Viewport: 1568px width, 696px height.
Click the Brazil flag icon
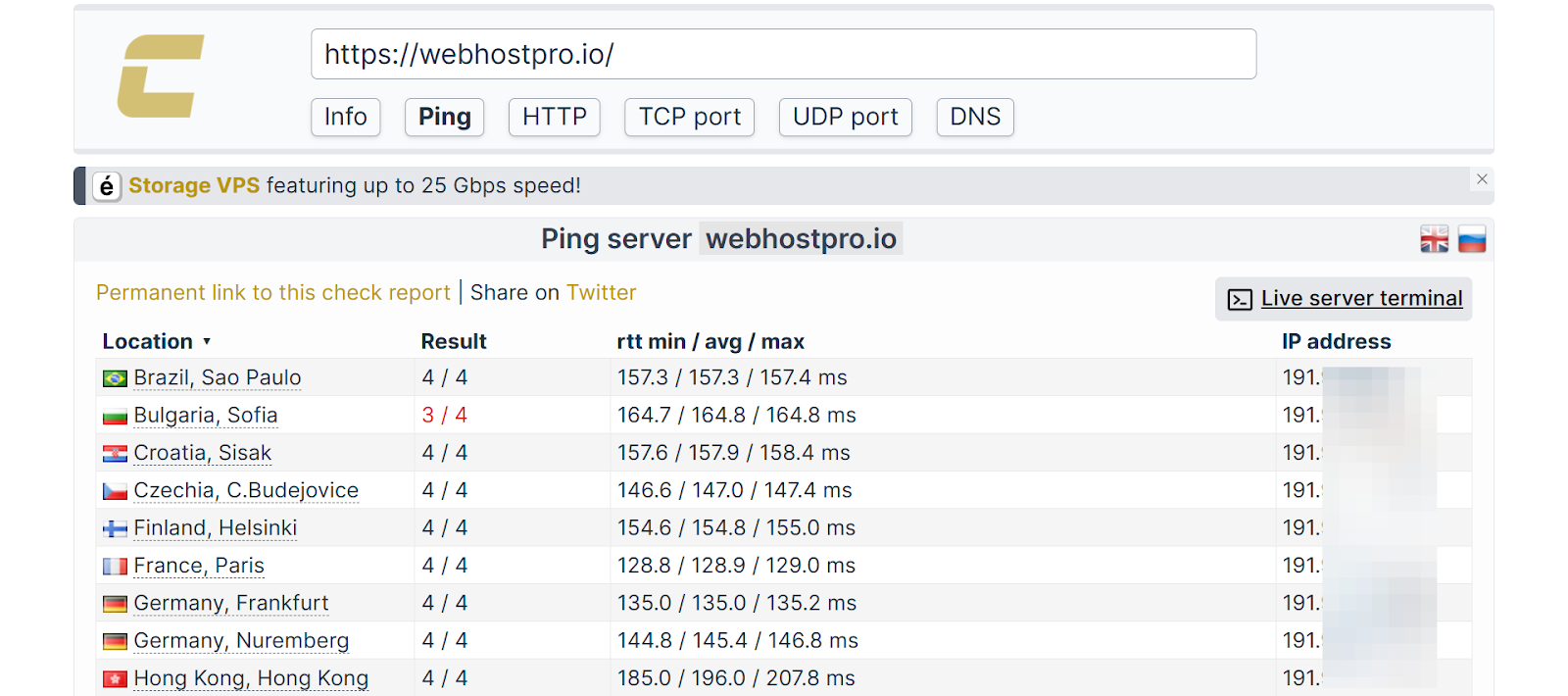coord(115,378)
